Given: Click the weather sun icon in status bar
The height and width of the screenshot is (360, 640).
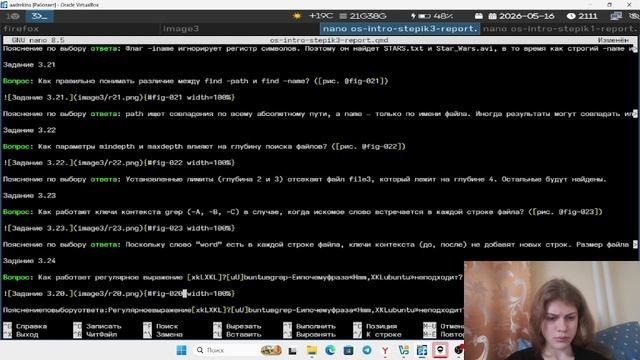Looking at the screenshot, I should tap(297, 16).
